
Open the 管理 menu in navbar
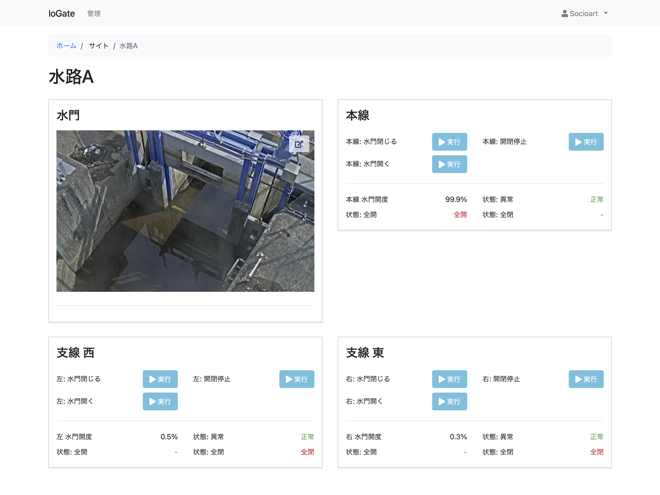[x=94, y=14]
